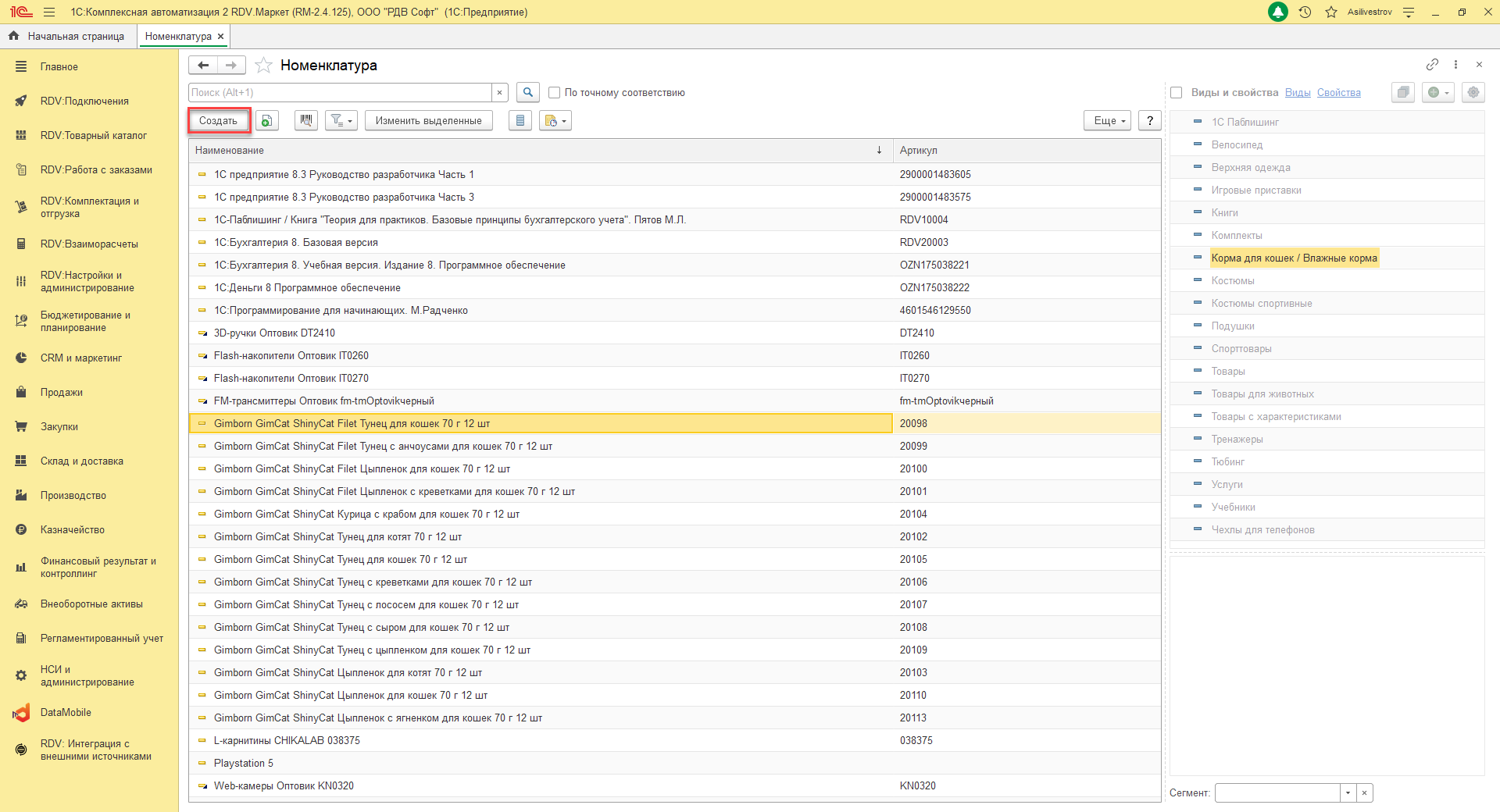The image size is (1500, 812).
Task: Click into the 'Поиск (Alt+1)' search field
Action: pyautogui.click(x=340, y=92)
